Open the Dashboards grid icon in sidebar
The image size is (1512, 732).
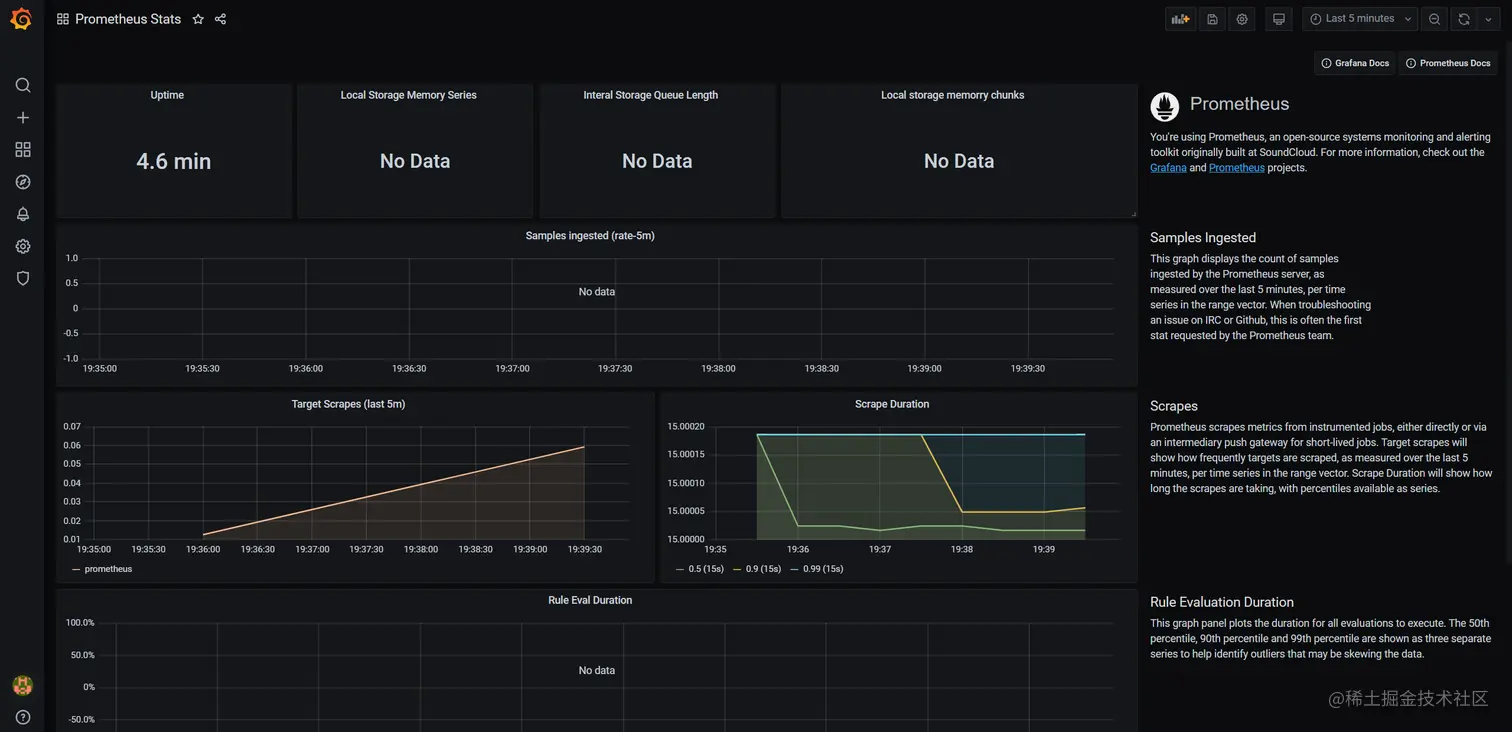(x=23, y=149)
